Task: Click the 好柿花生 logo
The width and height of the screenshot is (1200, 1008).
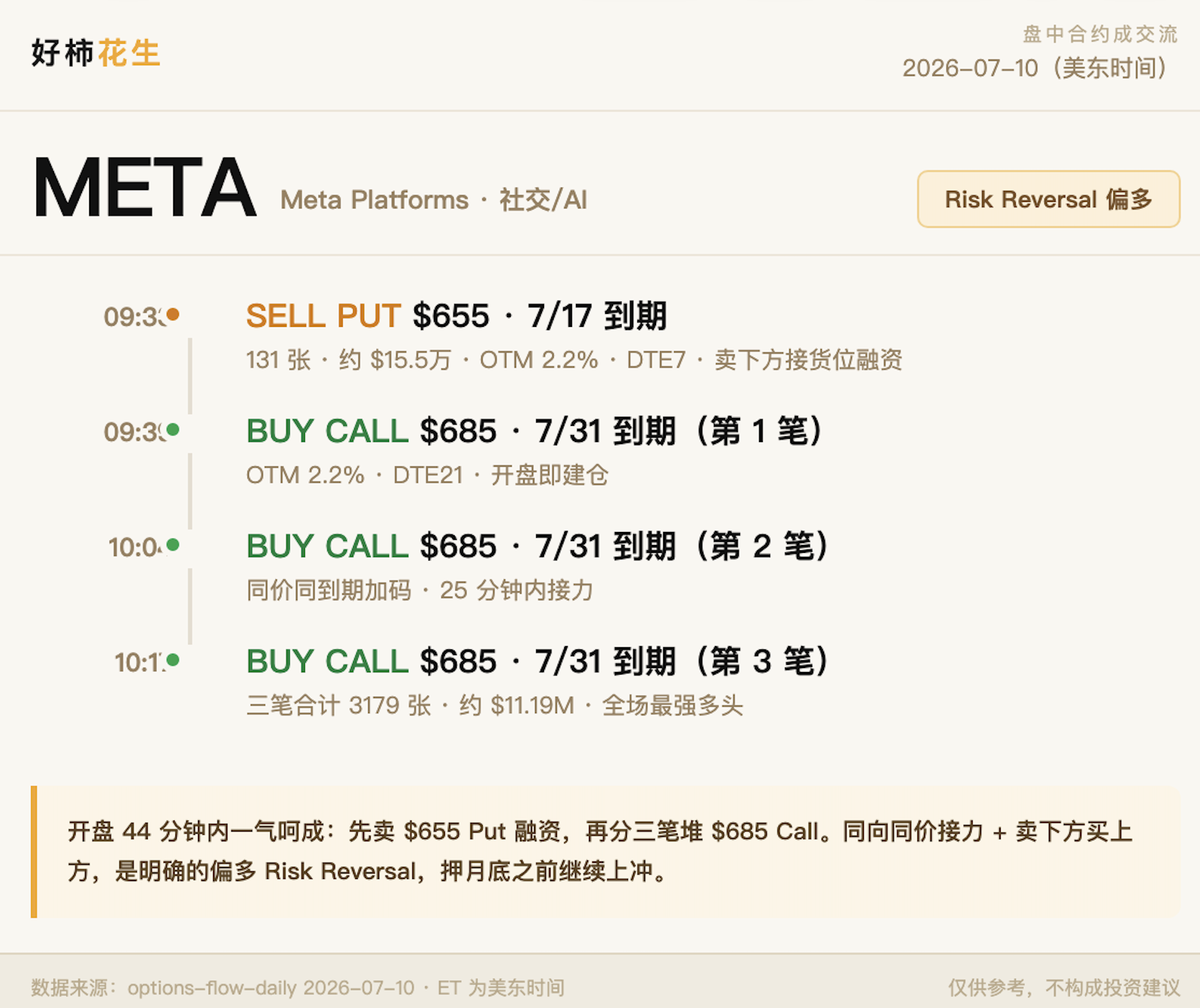Action: tap(96, 53)
